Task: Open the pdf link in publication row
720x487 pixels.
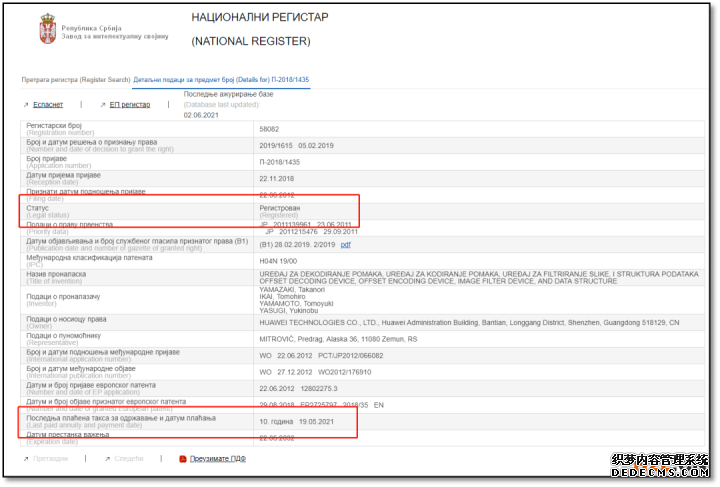Action: [346, 245]
